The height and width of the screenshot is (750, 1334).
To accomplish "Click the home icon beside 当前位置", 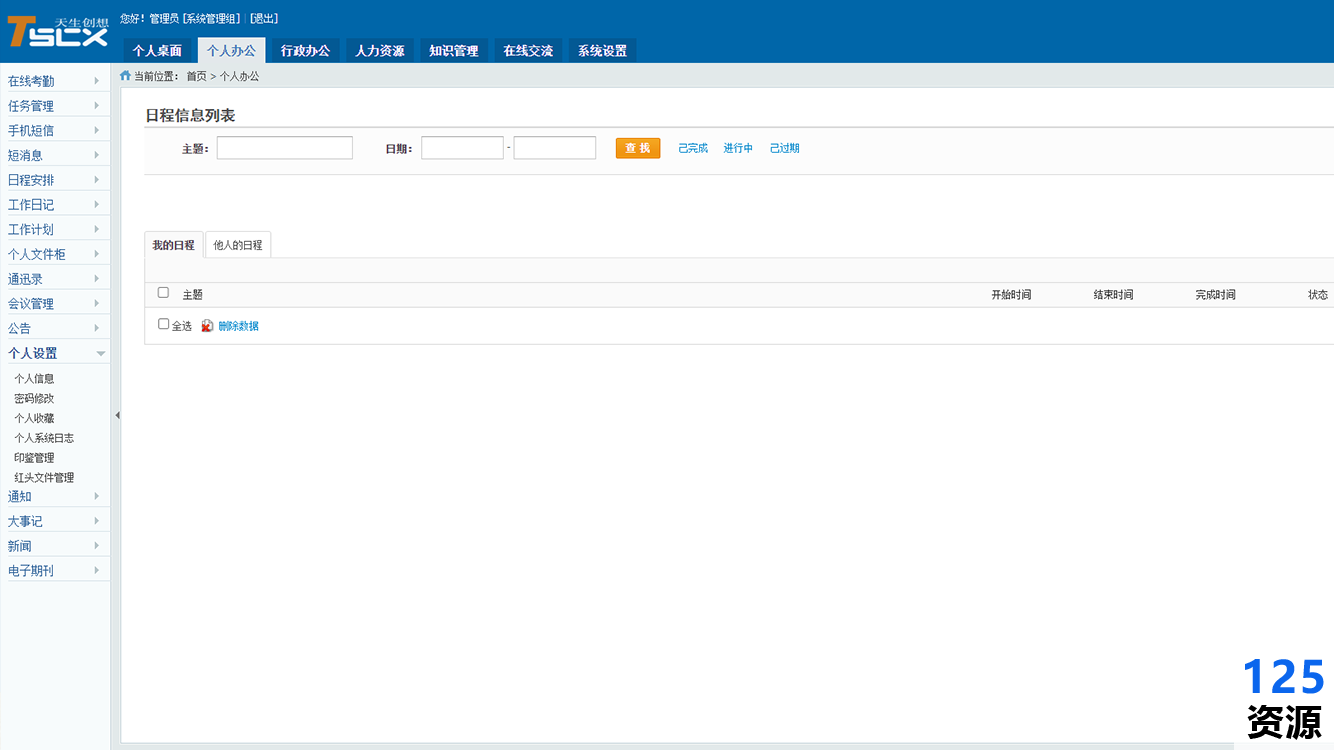I will [x=125, y=75].
